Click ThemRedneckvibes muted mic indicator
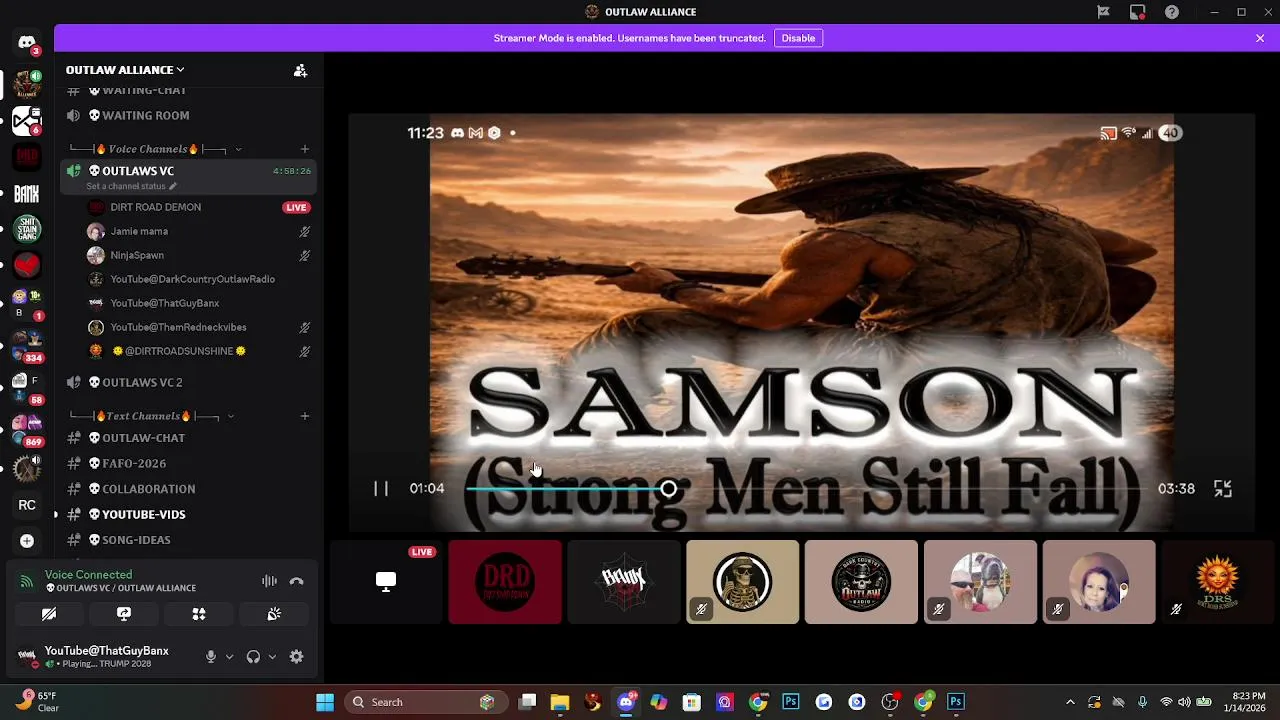 [305, 327]
